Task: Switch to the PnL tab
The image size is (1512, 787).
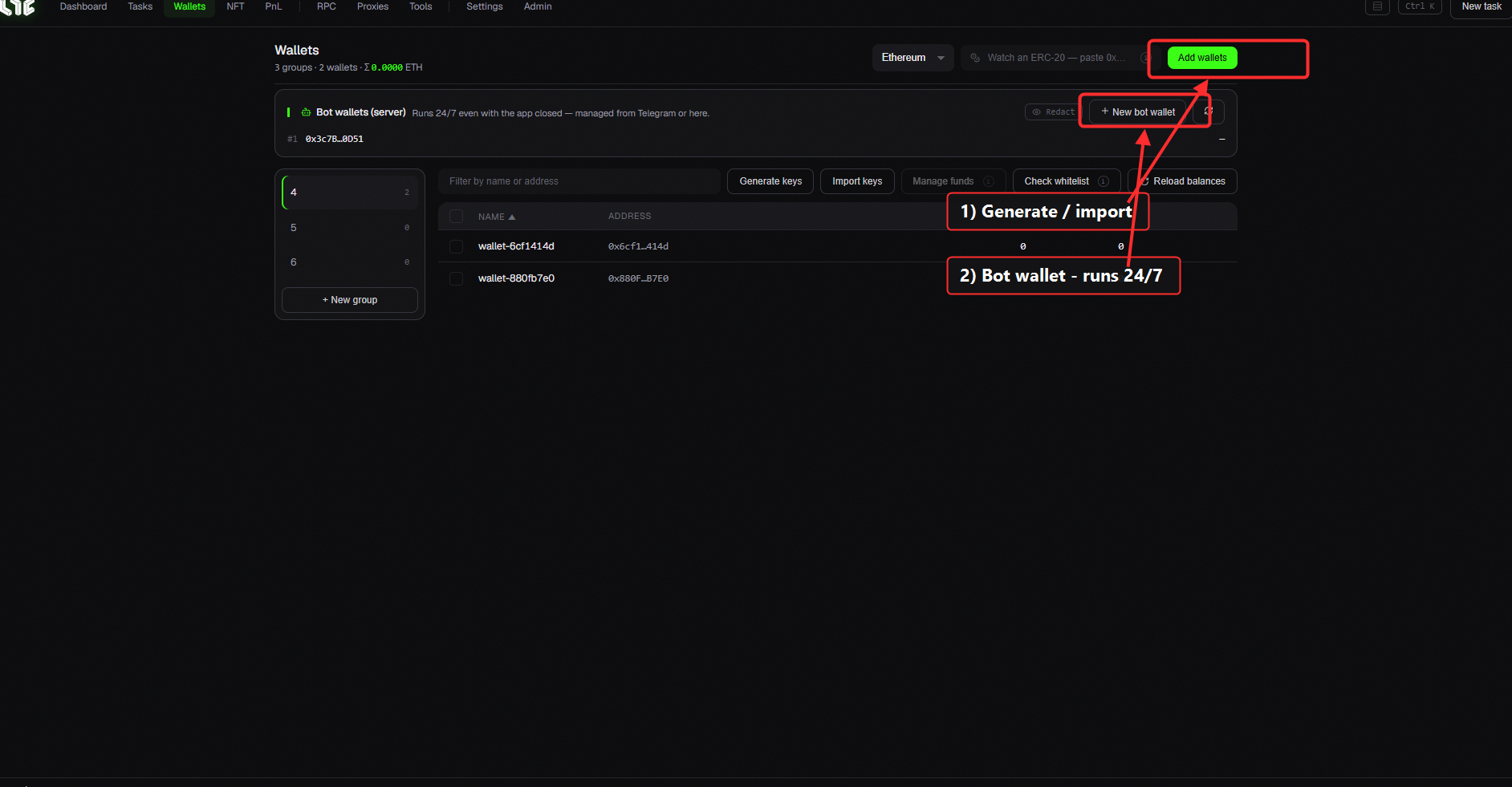Action: click(274, 6)
